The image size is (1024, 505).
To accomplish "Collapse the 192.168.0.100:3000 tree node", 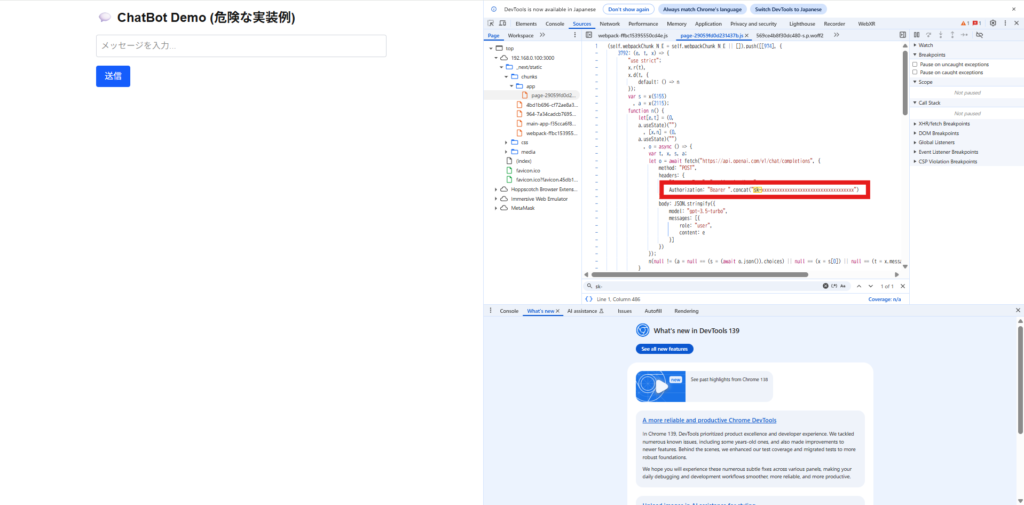I will (496, 58).
